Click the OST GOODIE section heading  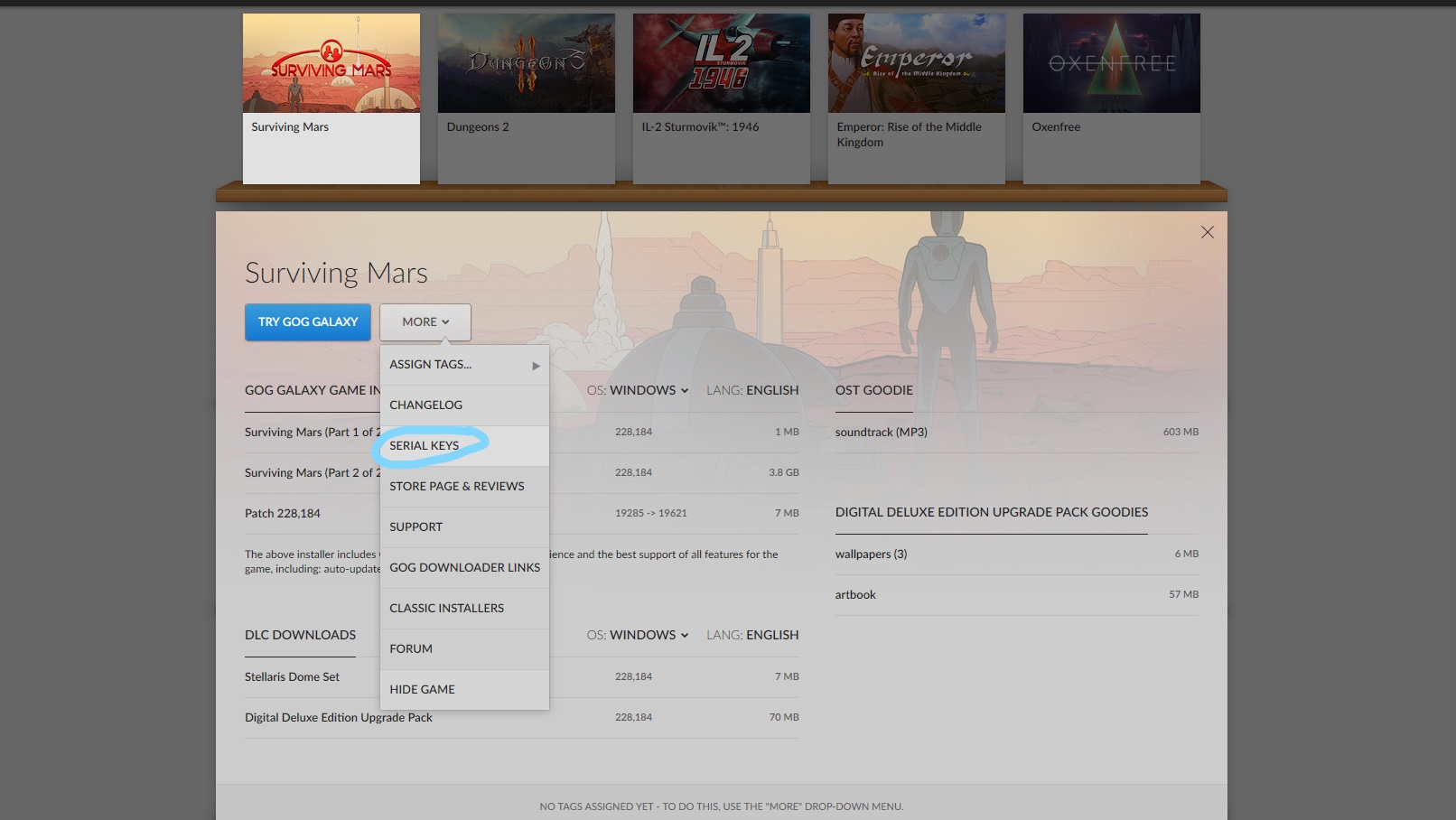click(x=874, y=390)
